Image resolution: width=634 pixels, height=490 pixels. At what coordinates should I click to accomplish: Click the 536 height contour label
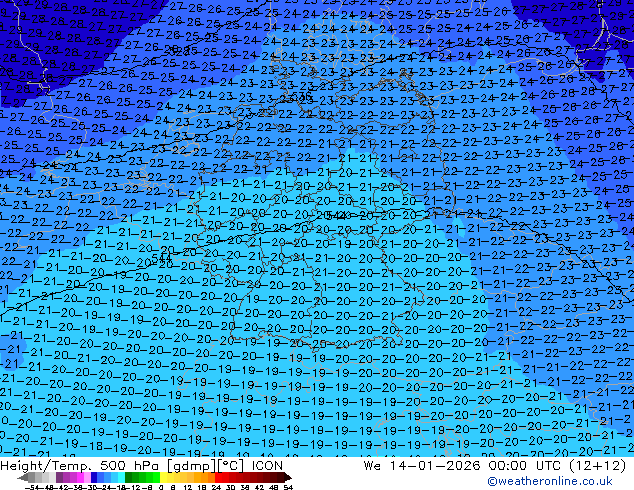pyautogui.click(x=301, y=96)
